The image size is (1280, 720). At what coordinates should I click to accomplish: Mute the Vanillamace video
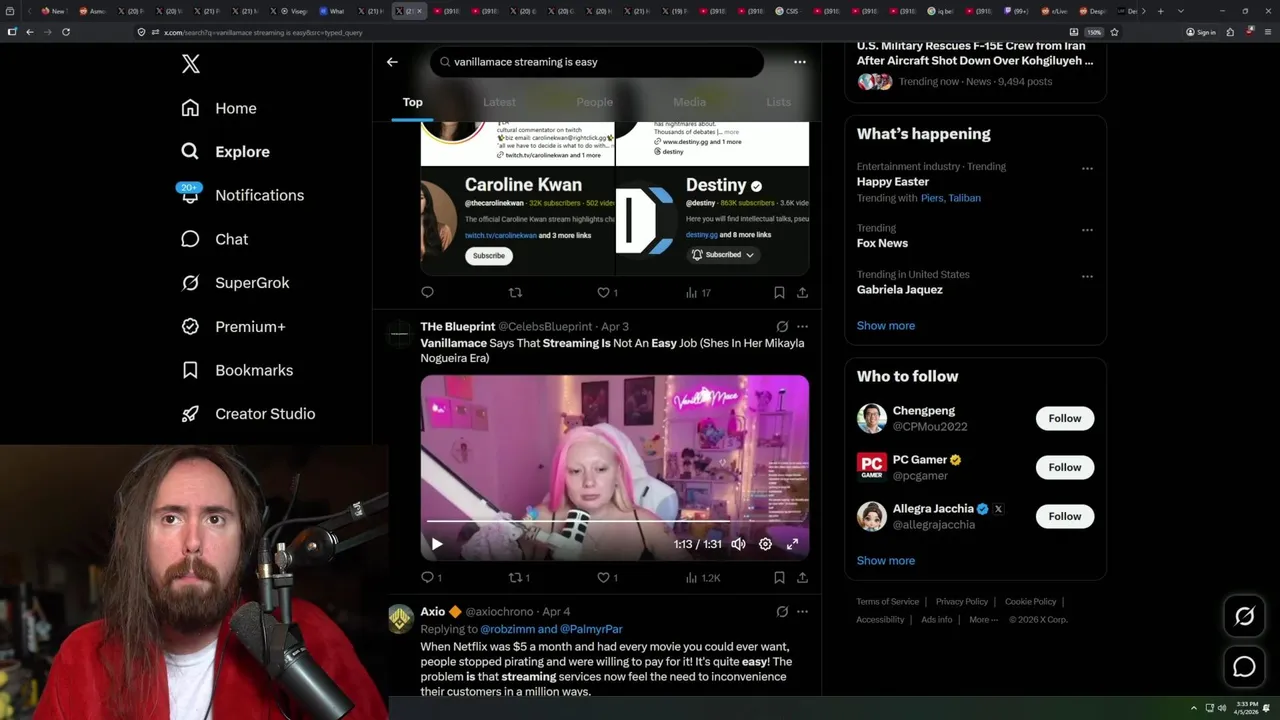coord(738,544)
